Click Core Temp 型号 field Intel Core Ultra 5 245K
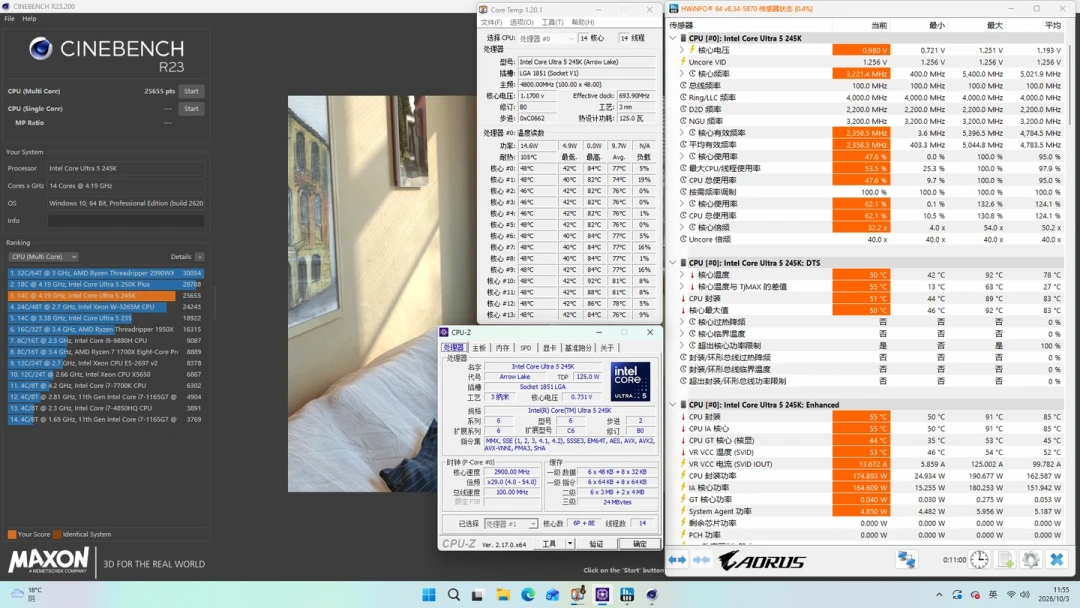Screen dimensions: 1080x608 click(x=586, y=61)
